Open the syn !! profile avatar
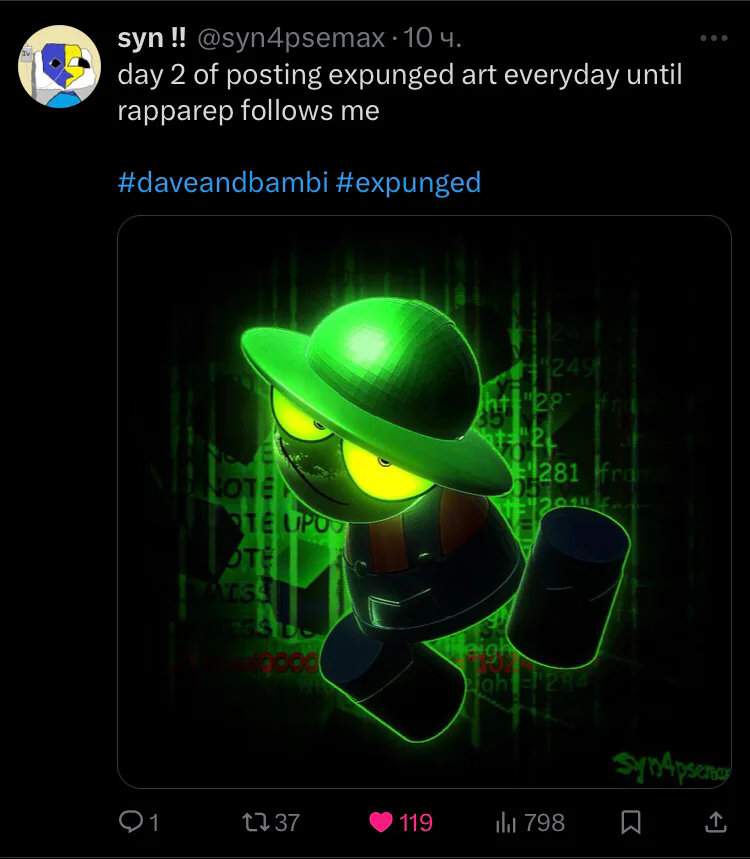 coord(60,66)
